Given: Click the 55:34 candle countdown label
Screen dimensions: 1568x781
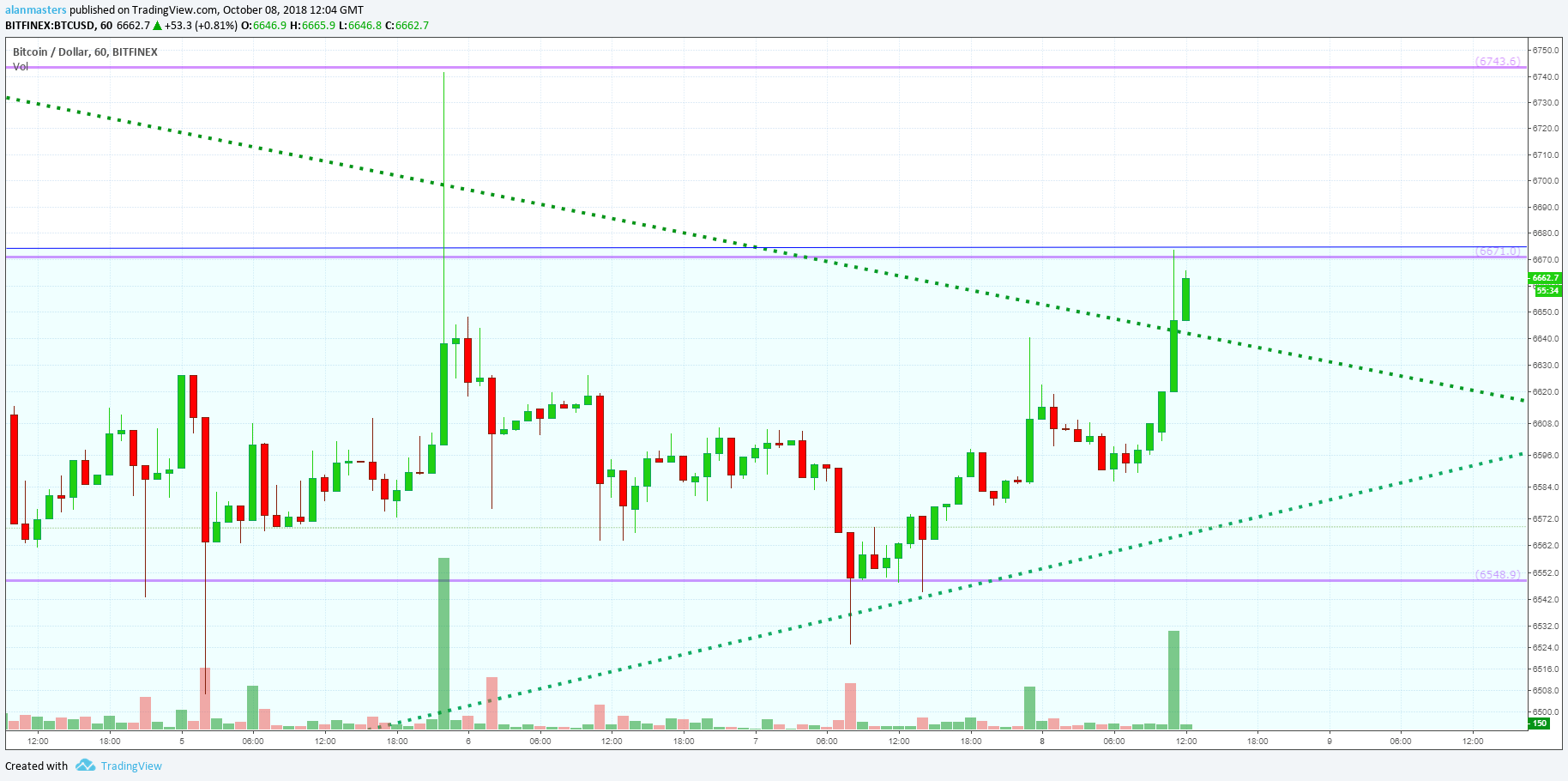Looking at the screenshot, I should tap(1547, 291).
